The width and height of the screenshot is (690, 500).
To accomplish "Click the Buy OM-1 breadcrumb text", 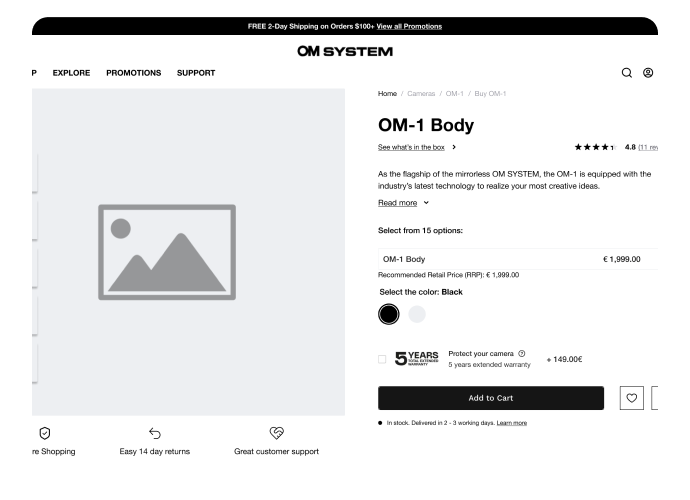I will [x=490, y=94].
